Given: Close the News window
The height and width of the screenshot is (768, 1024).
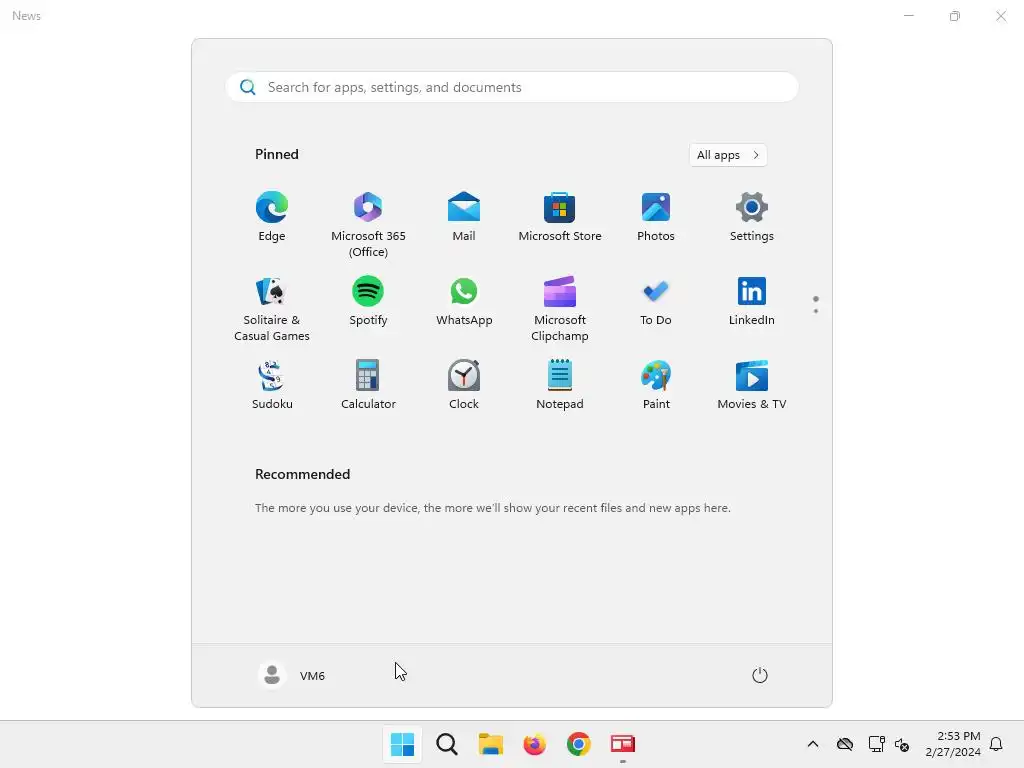Looking at the screenshot, I should 1000,16.
